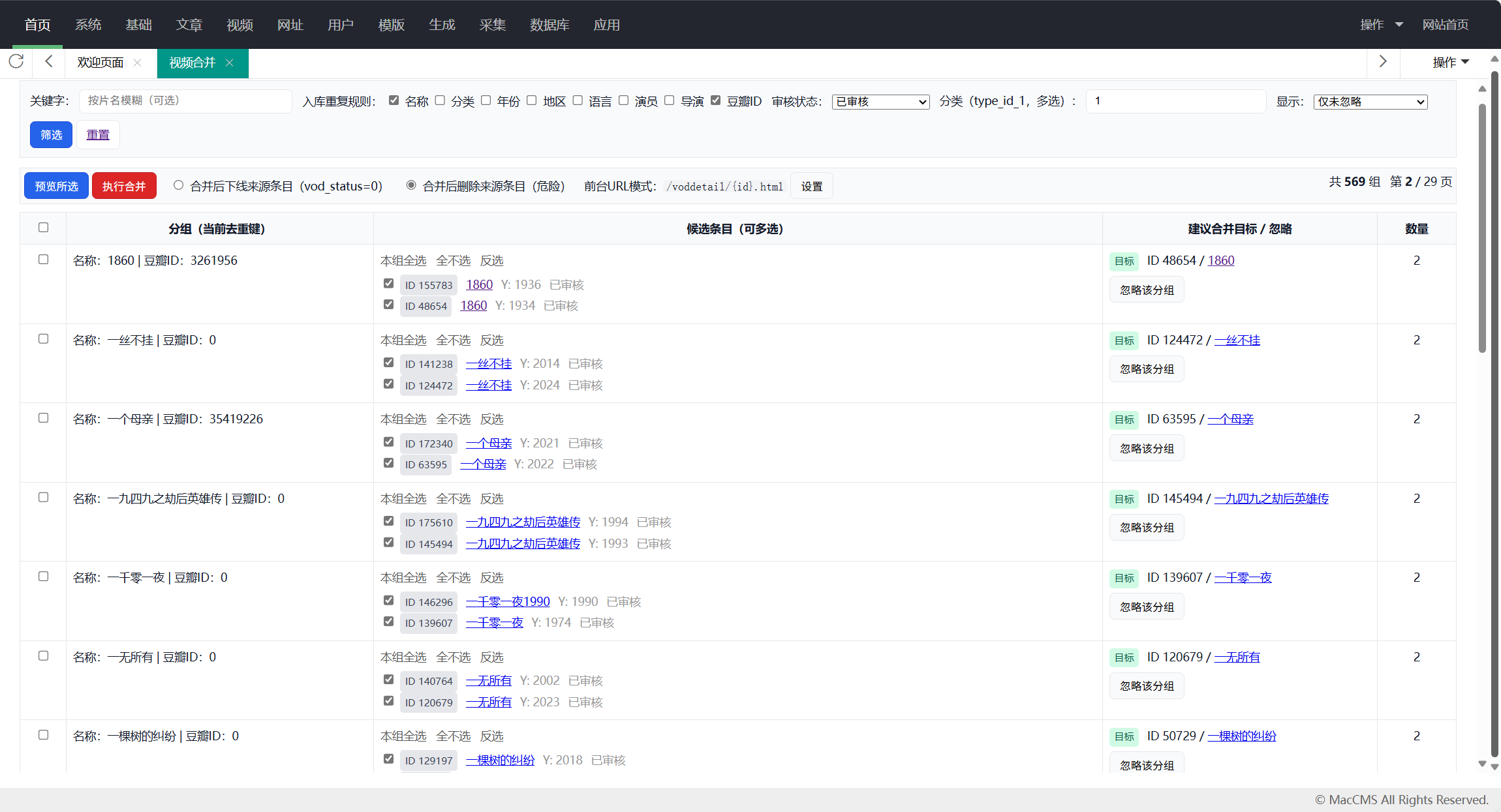
Task: Close the 欢迎页面 tab
Action: [137, 63]
